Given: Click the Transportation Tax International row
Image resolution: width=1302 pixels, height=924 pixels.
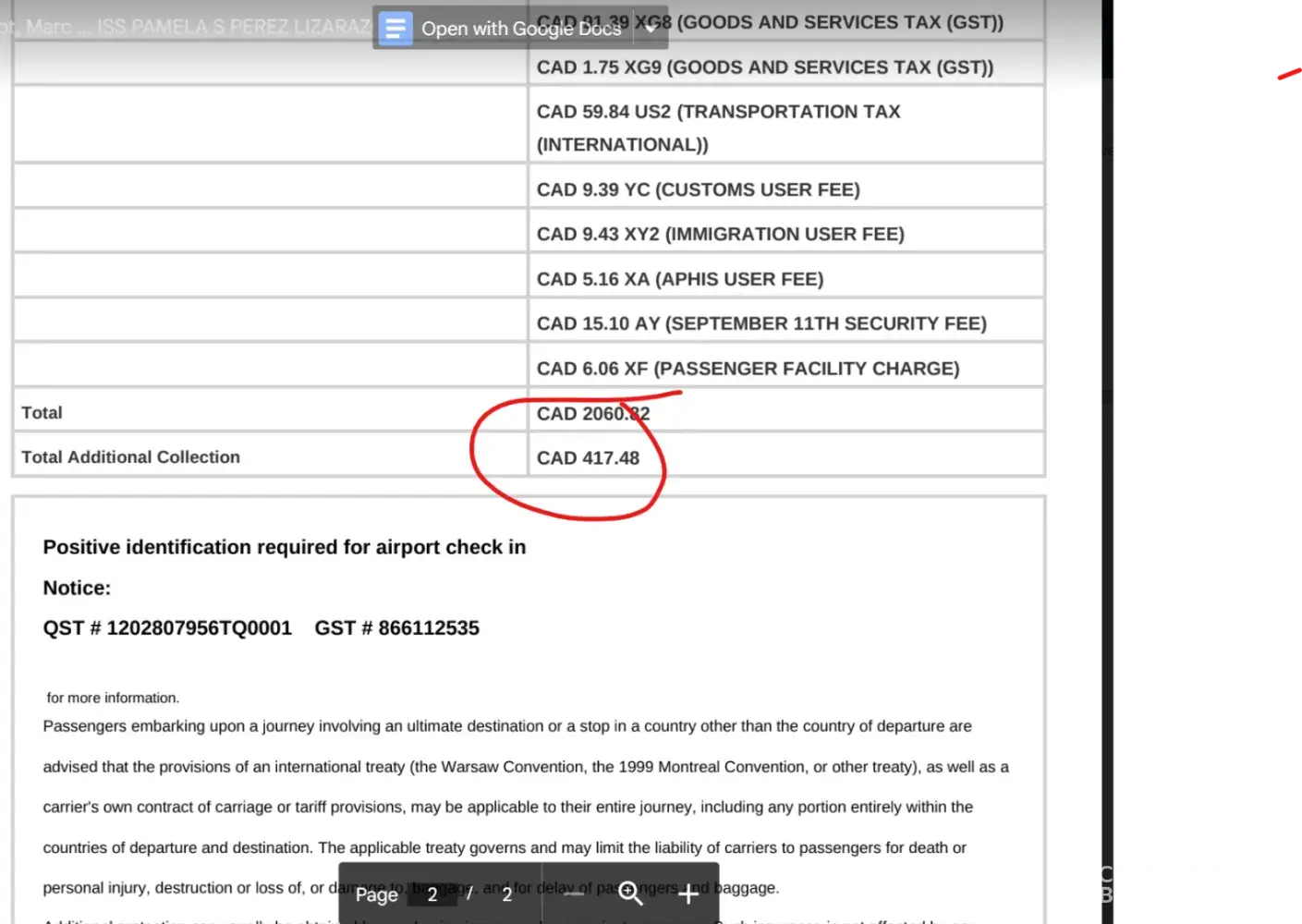Looking at the screenshot, I should (718, 128).
